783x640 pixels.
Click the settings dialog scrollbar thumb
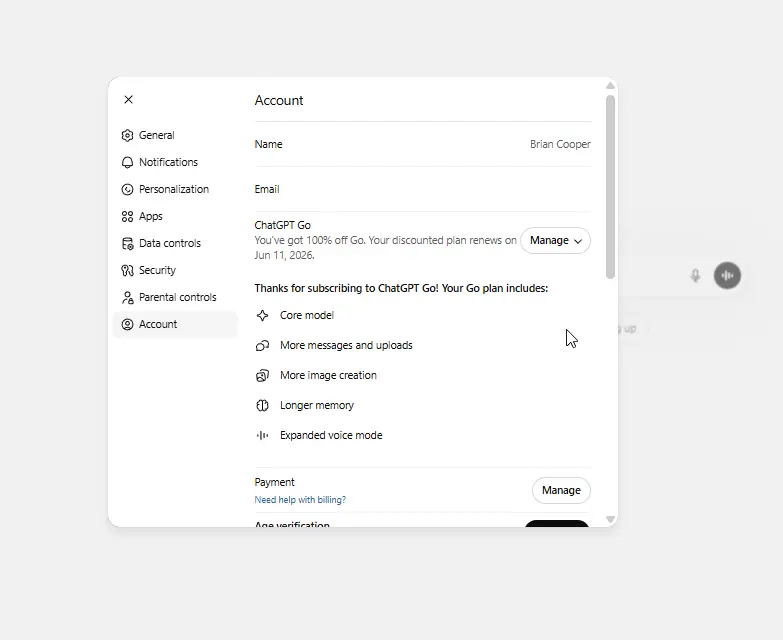click(x=610, y=187)
